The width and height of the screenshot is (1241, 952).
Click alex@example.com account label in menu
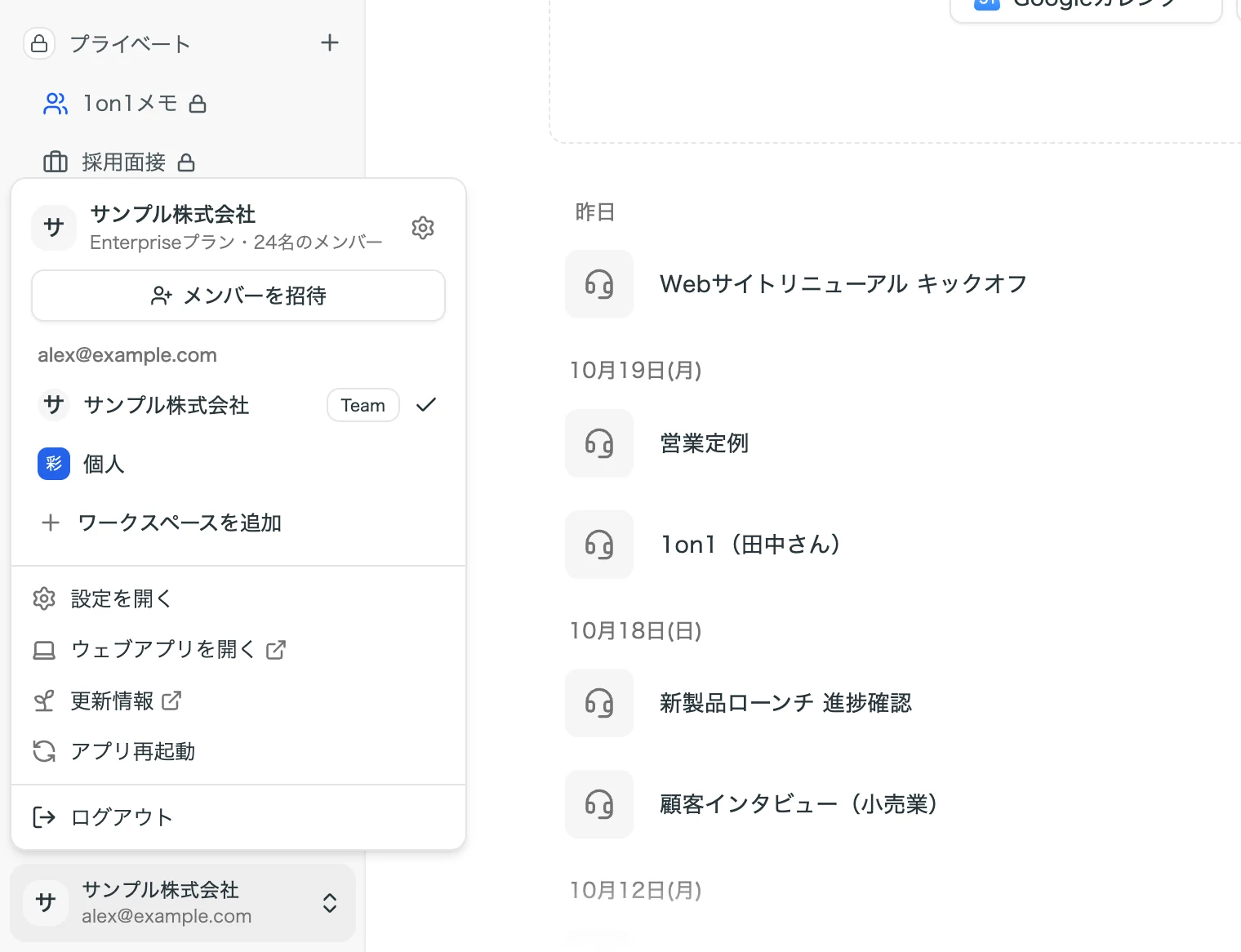click(x=127, y=355)
